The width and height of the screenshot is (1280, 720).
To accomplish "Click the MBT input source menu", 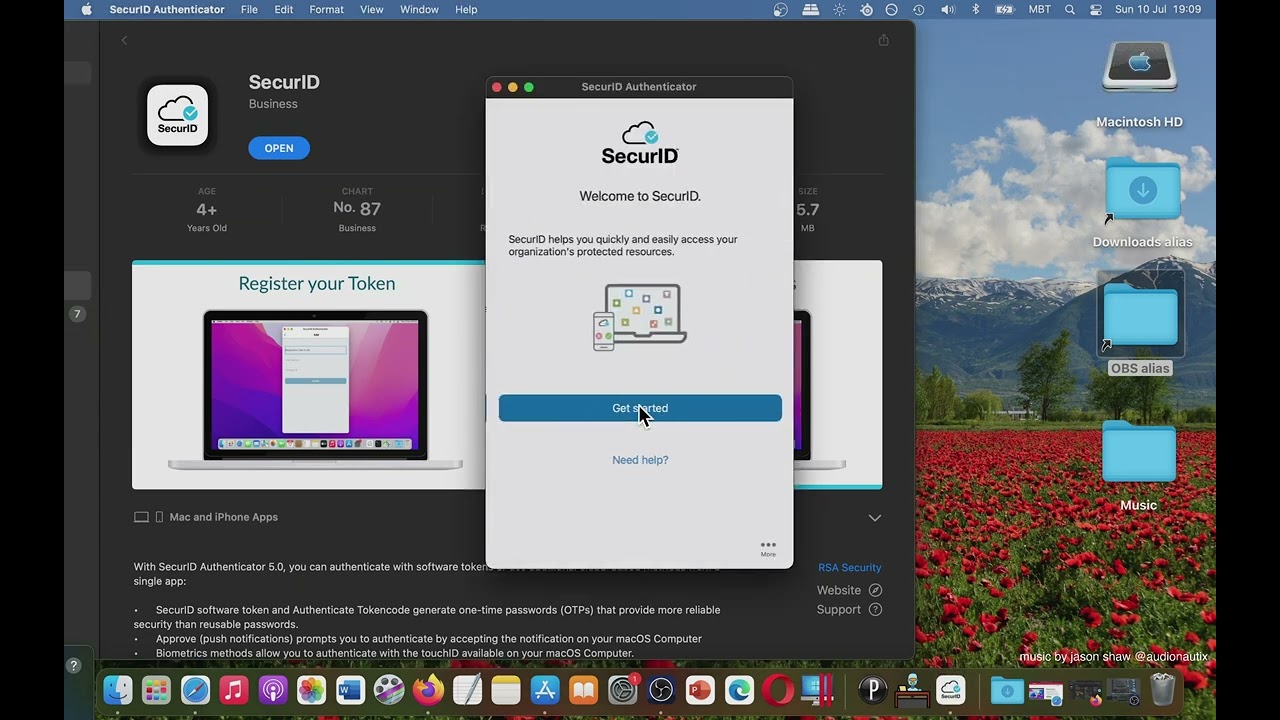I will click(x=1040, y=9).
